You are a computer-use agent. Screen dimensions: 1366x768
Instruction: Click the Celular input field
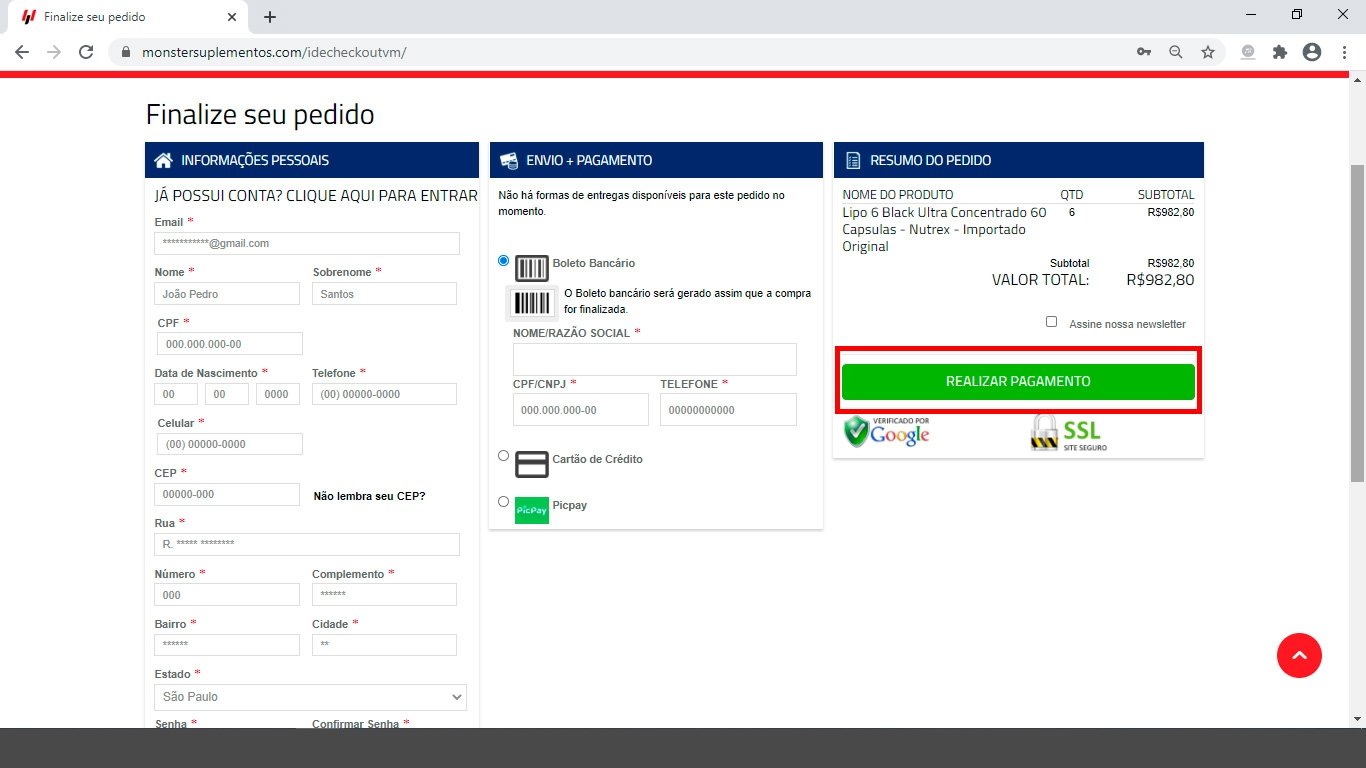(230, 444)
